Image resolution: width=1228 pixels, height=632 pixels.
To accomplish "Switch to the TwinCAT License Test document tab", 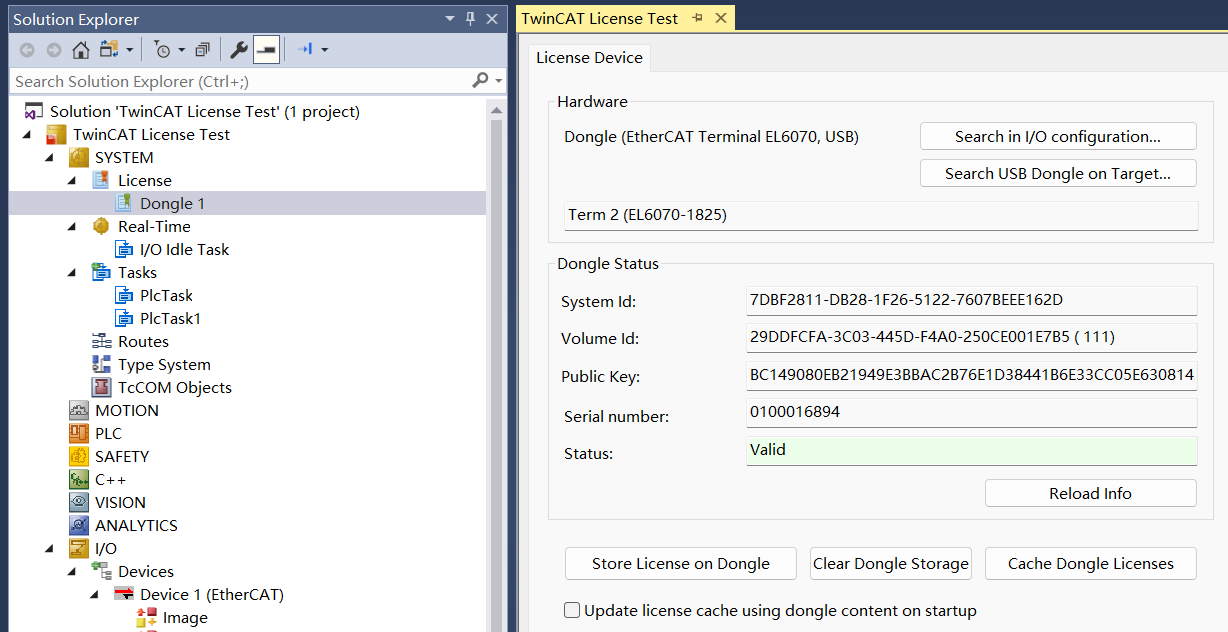I will [x=599, y=18].
